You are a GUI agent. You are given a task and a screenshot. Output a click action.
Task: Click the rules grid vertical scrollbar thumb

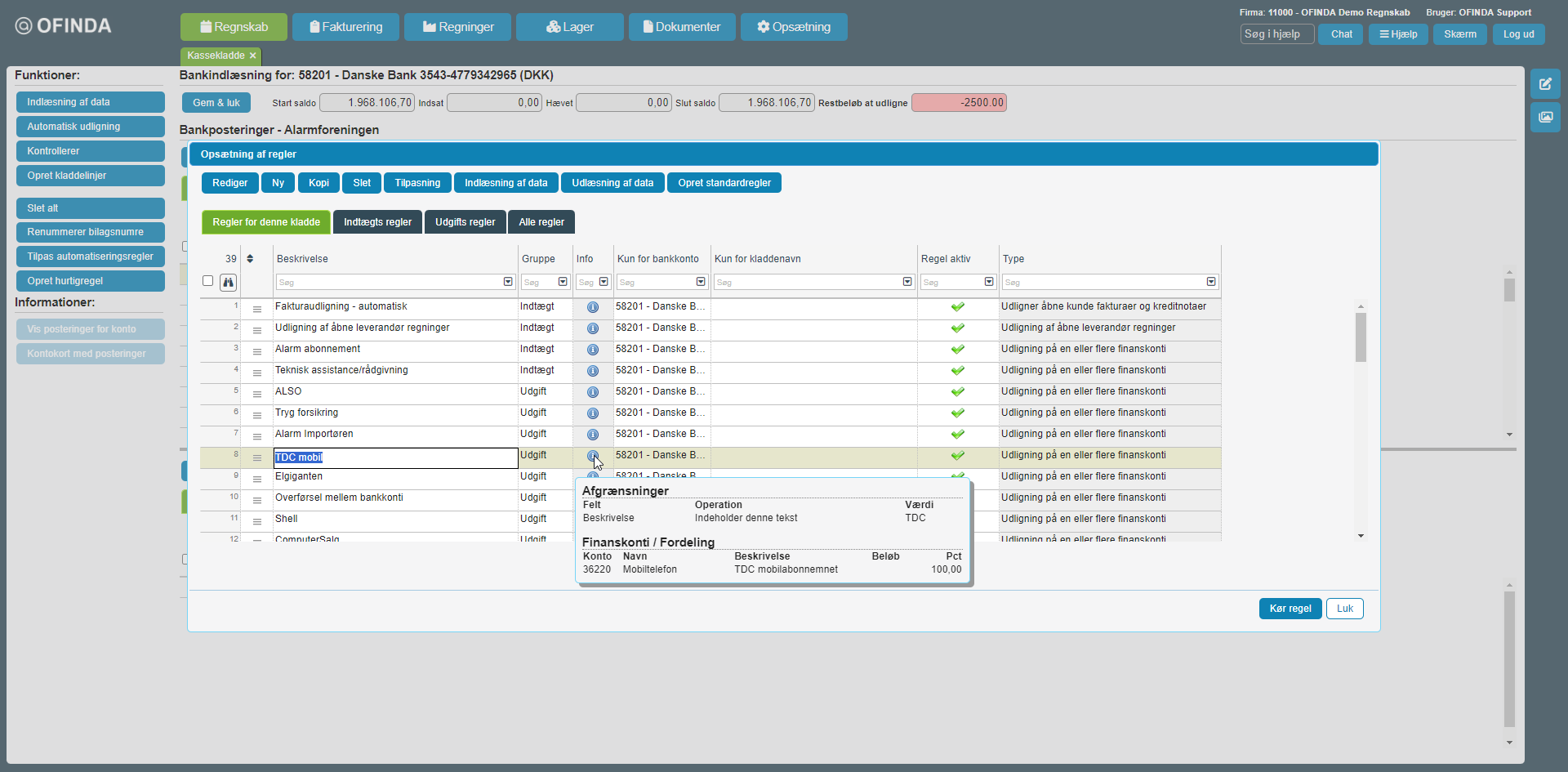(x=1361, y=337)
